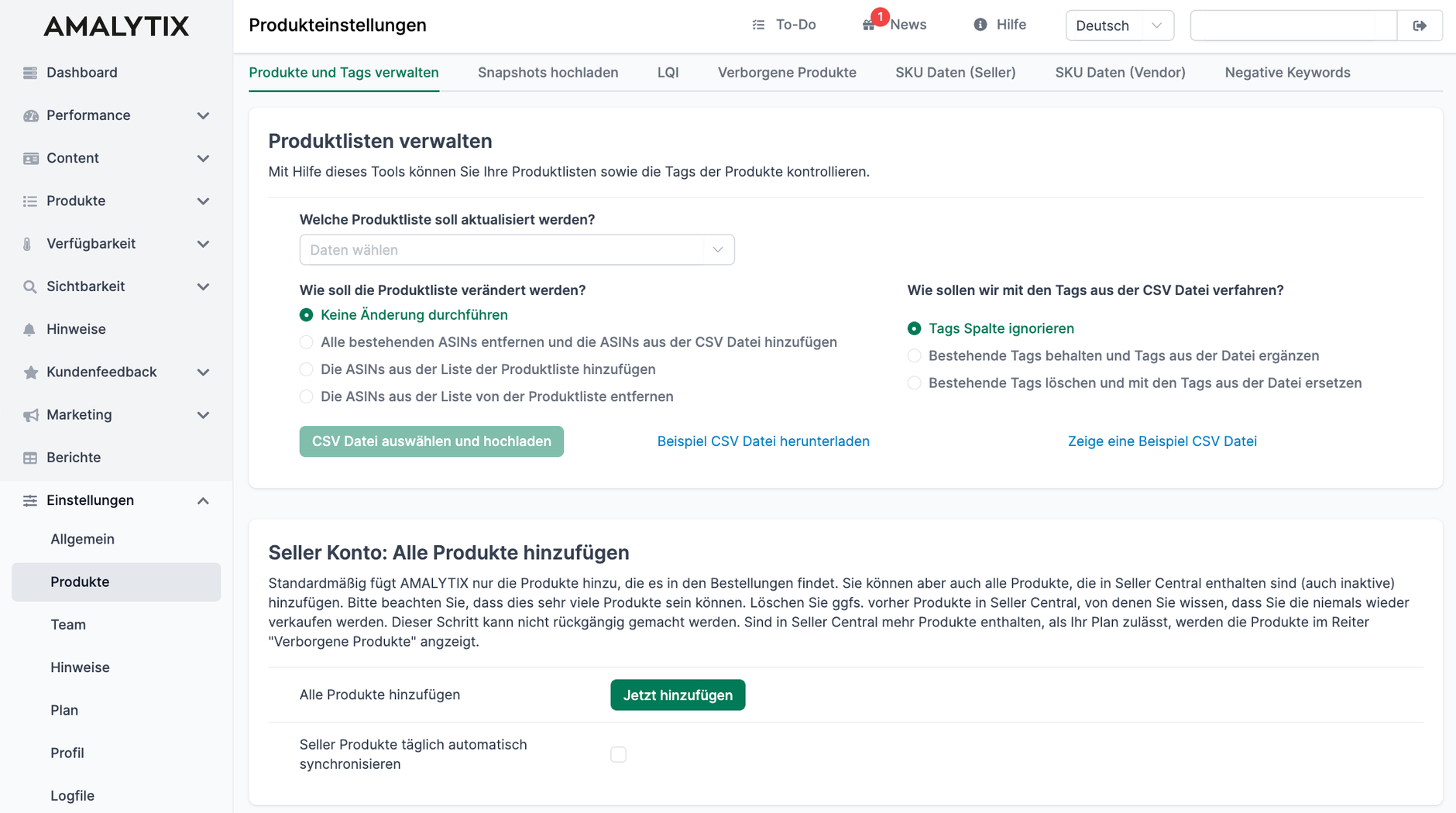Image resolution: width=1456 pixels, height=813 pixels.
Task: Click the Berichte table icon
Action: (x=30, y=458)
